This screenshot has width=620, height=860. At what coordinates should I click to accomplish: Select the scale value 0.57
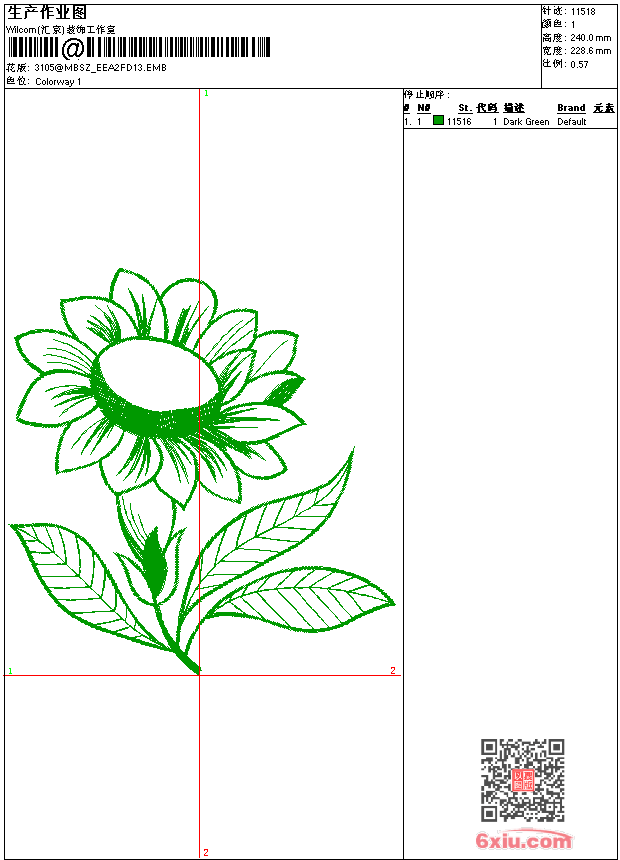(579, 64)
